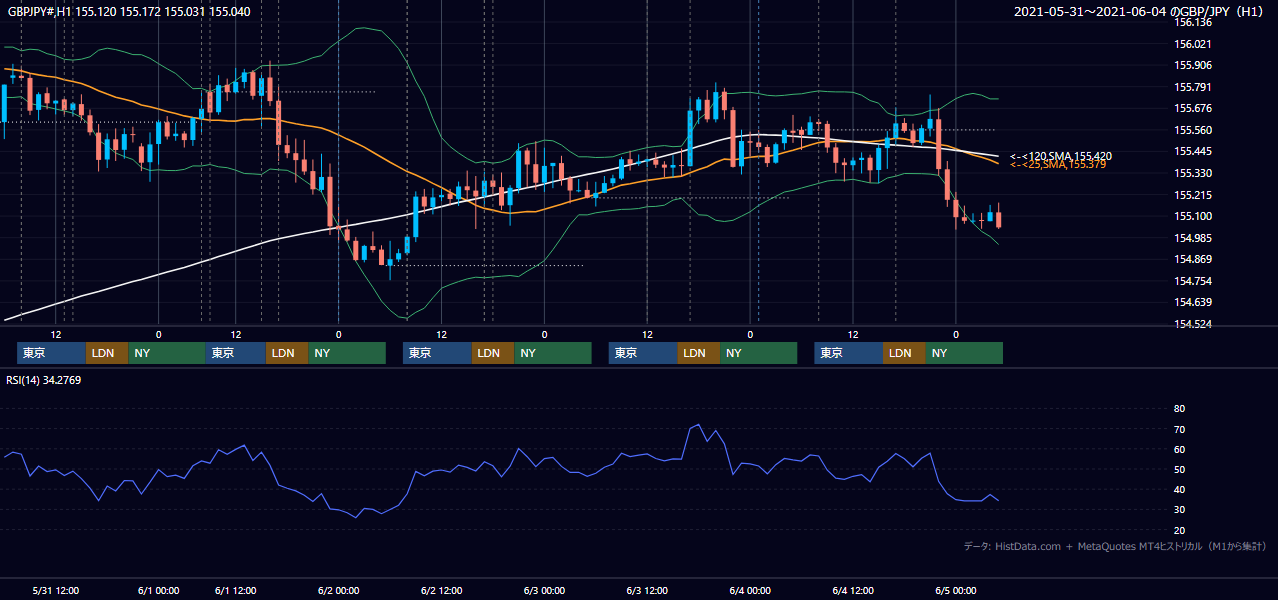
Task: Pick the 155.560 price label
Action: pos(1193,130)
